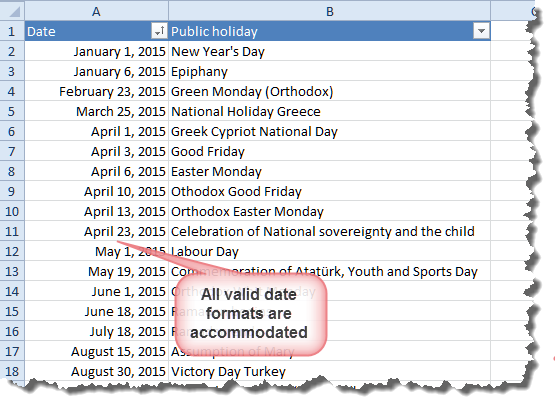The image size is (555, 408).
Task: Select National Holiday Greece cell
Action: [330, 111]
